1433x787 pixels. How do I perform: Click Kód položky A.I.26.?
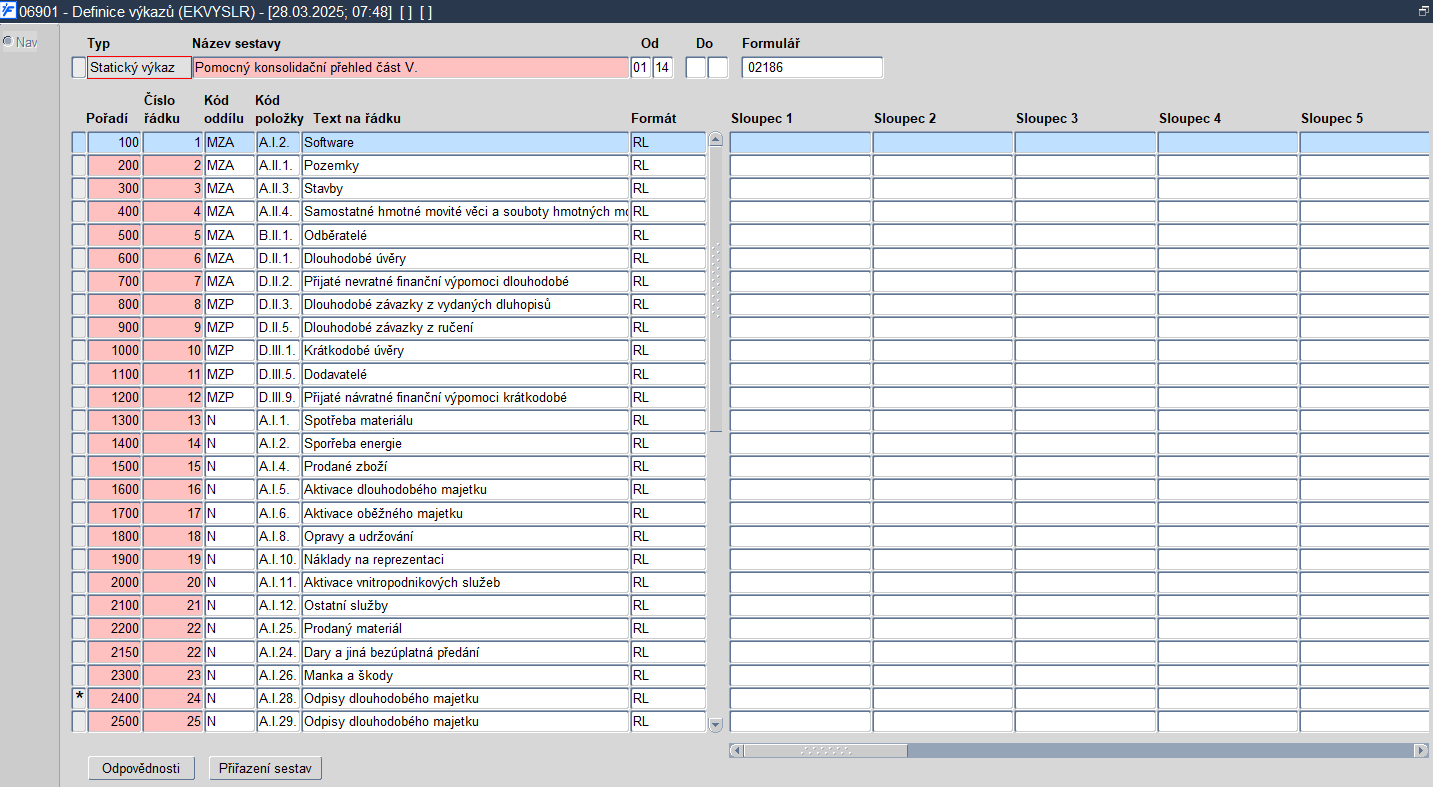click(x=279, y=675)
